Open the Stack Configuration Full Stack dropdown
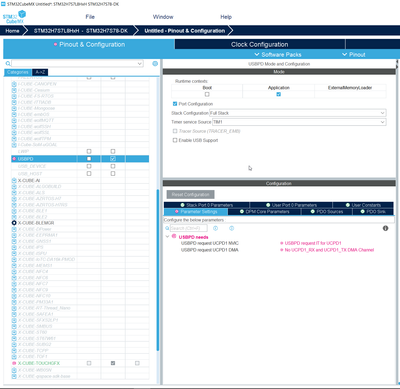The height and width of the screenshot is (389, 400). point(298,113)
